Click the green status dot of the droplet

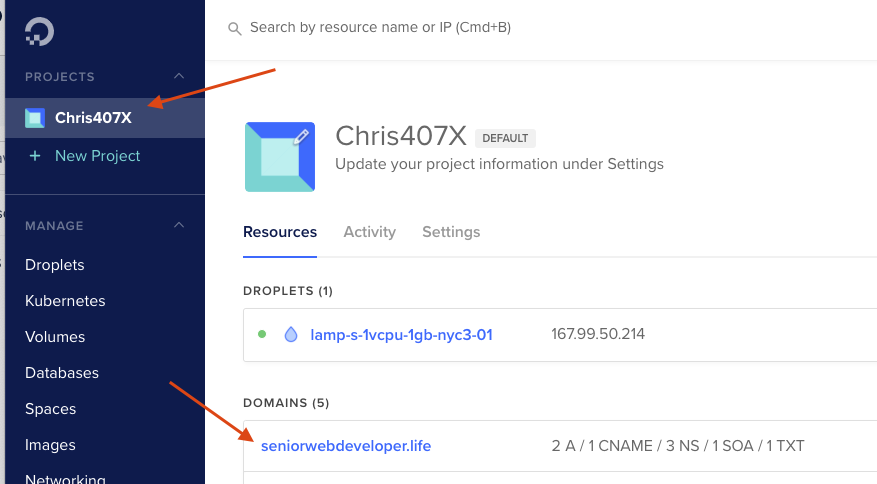[262, 334]
